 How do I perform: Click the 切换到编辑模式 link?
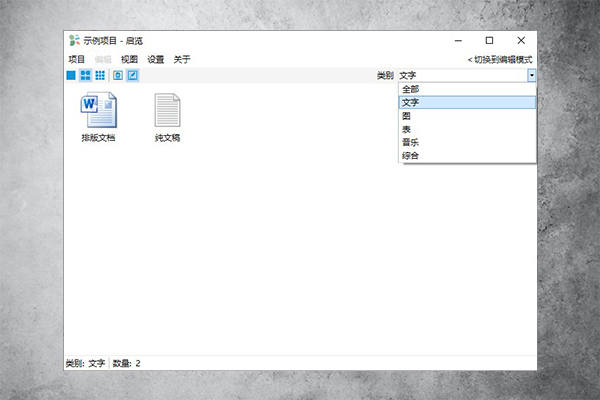500,60
